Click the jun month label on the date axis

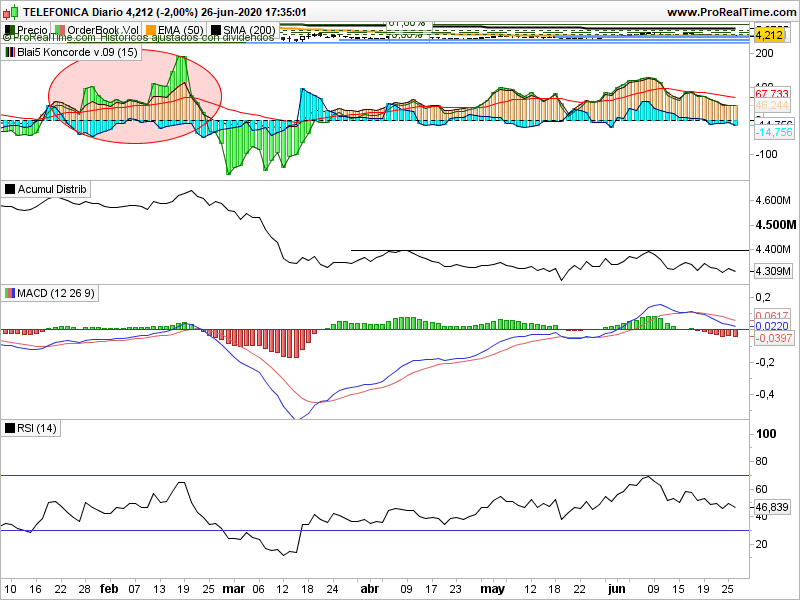[x=616, y=589]
